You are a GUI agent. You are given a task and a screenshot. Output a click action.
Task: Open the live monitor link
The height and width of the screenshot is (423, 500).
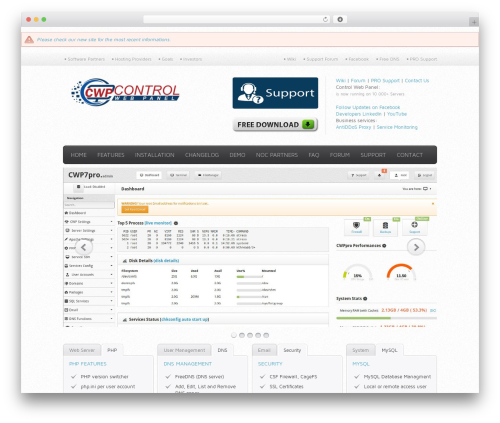[x=158, y=223]
